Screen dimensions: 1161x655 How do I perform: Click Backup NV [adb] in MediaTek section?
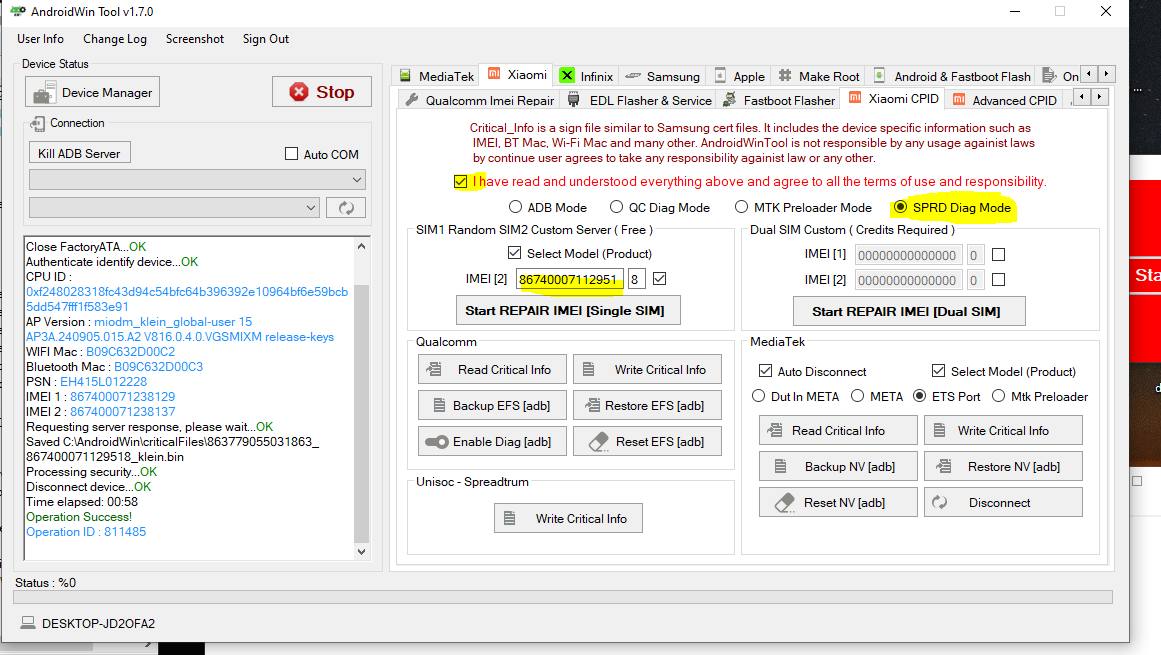tap(838, 467)
